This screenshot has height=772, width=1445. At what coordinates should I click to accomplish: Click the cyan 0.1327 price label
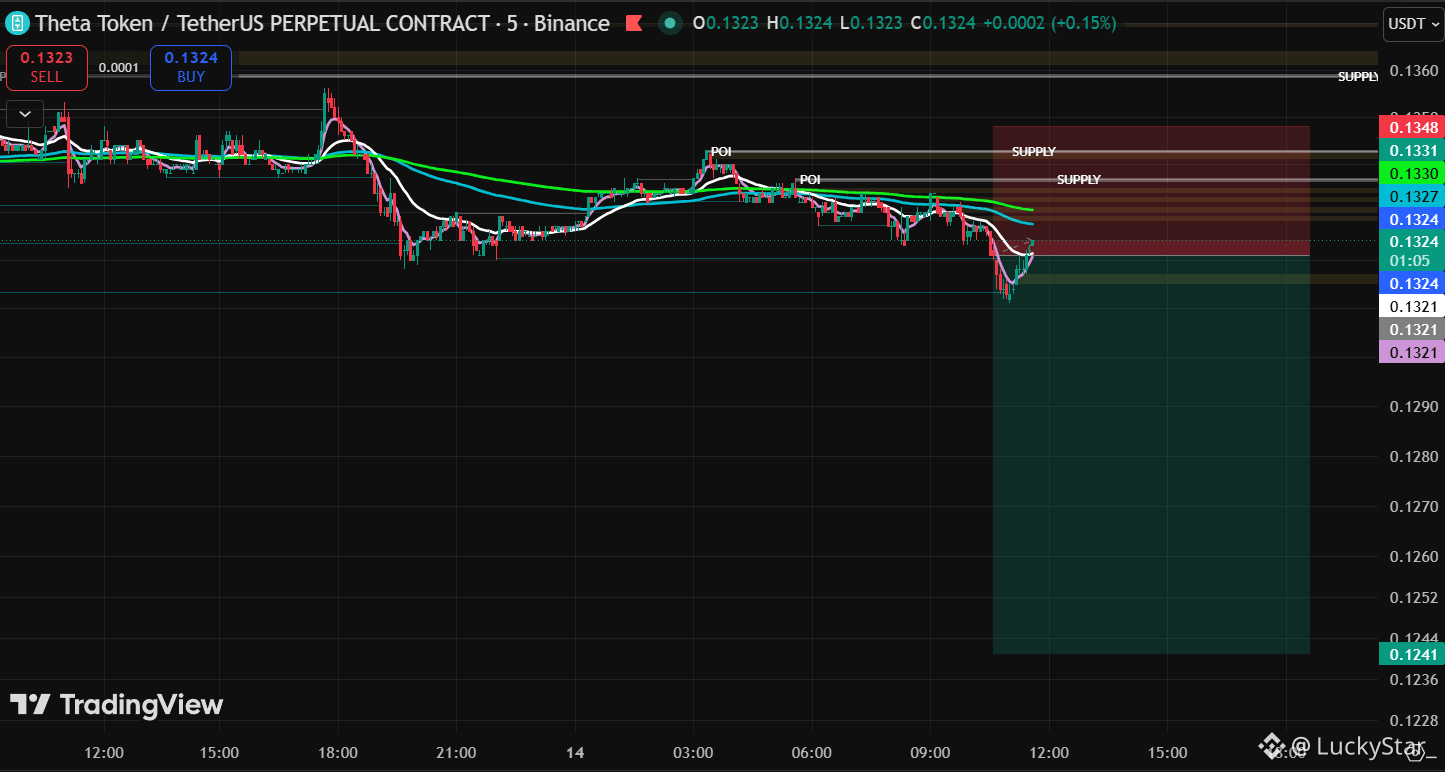coord(1411,196)
